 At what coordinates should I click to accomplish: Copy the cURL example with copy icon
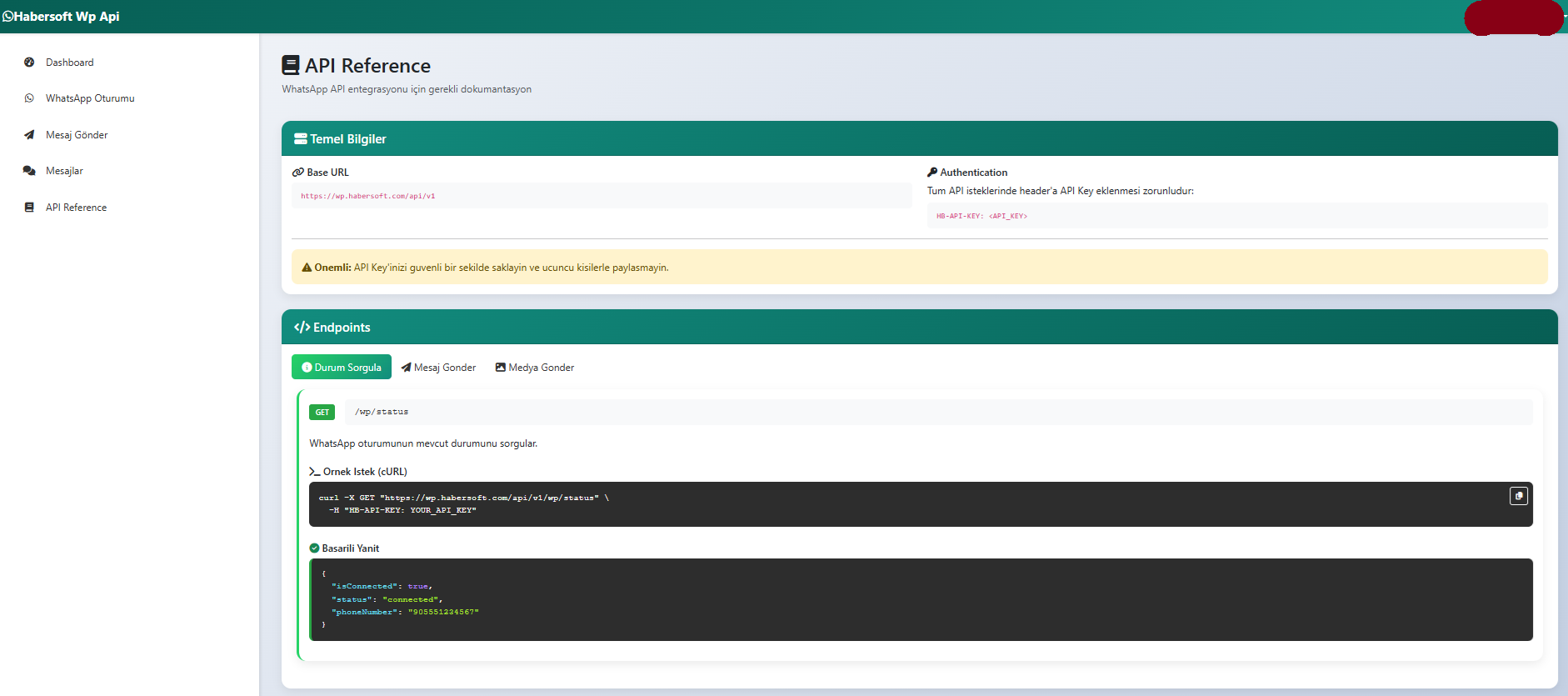[x=1519, y=496]
